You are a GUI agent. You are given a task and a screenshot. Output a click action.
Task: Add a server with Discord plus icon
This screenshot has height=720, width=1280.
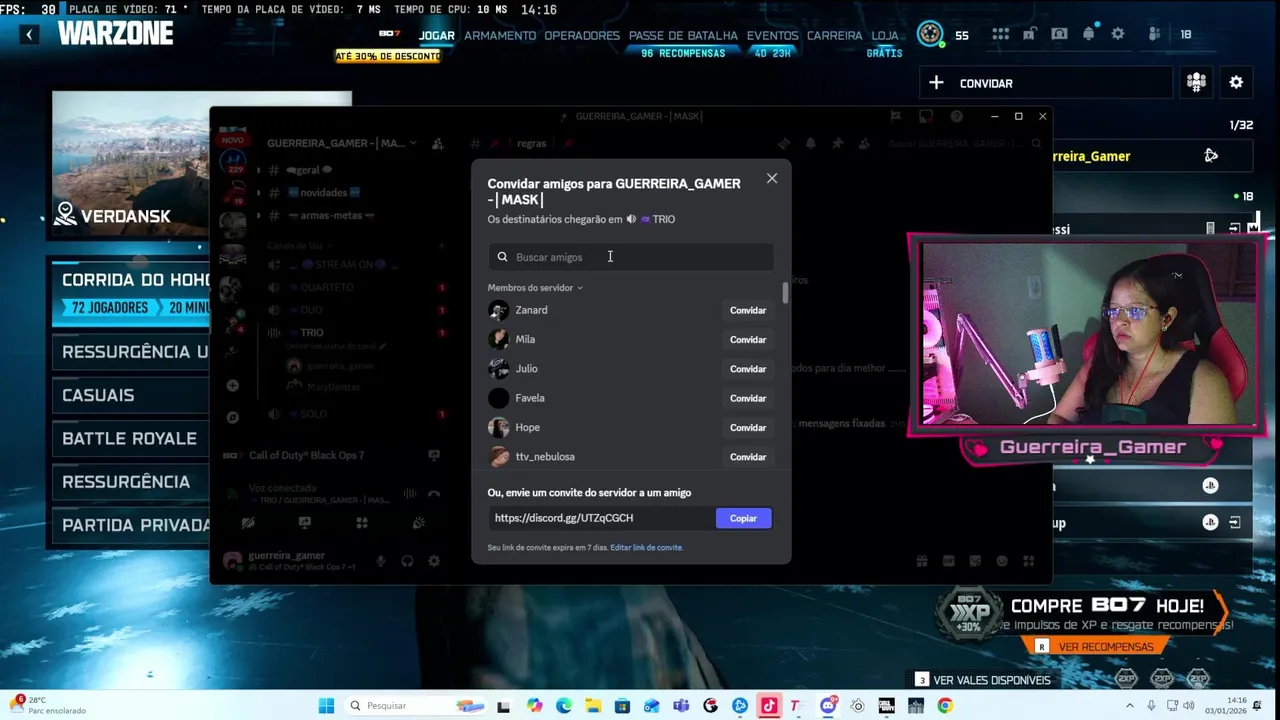click(x=232, y=385)
